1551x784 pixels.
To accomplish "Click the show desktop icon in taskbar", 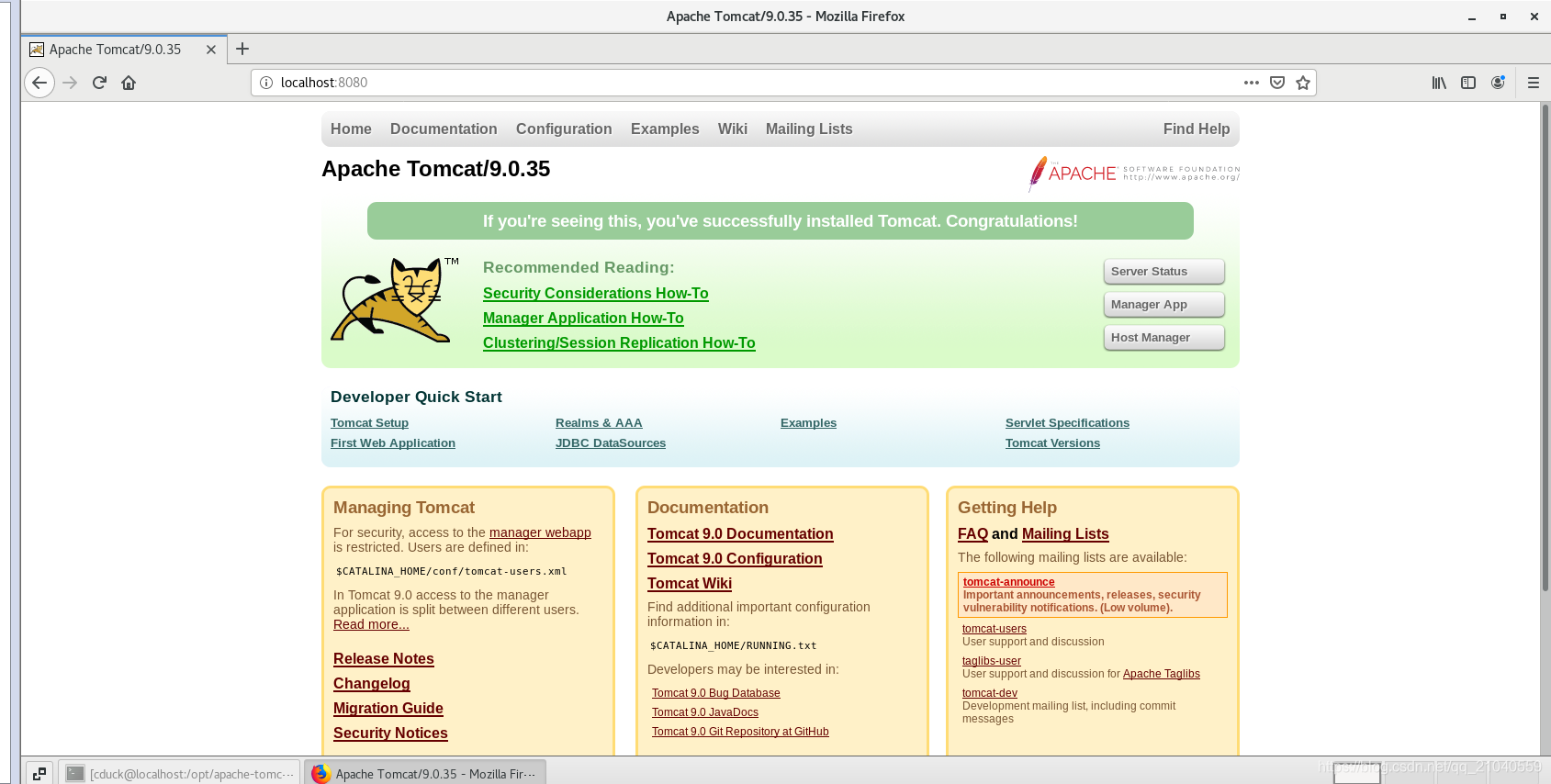I will tap(39, 774).
